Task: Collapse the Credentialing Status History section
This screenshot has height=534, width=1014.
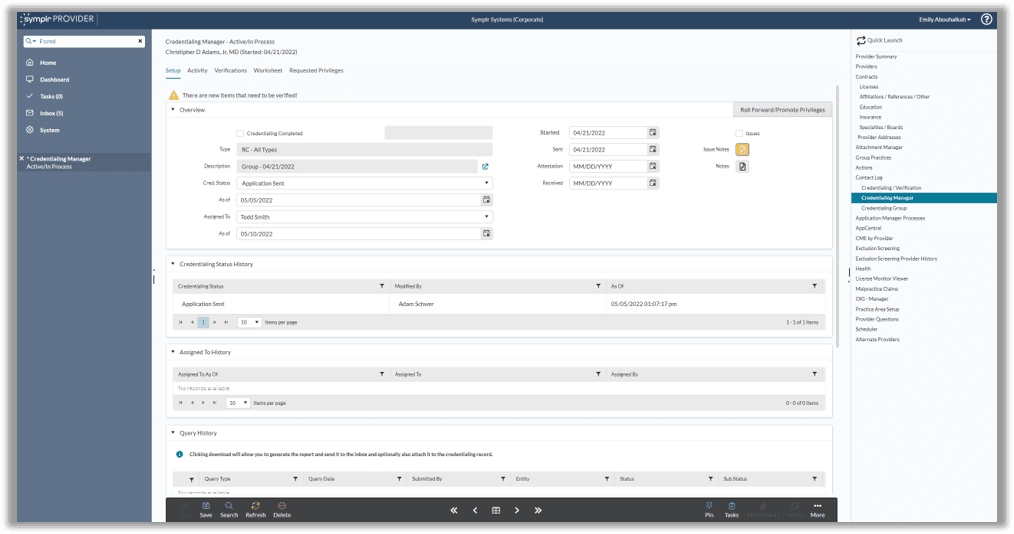Action: (172, 264)
